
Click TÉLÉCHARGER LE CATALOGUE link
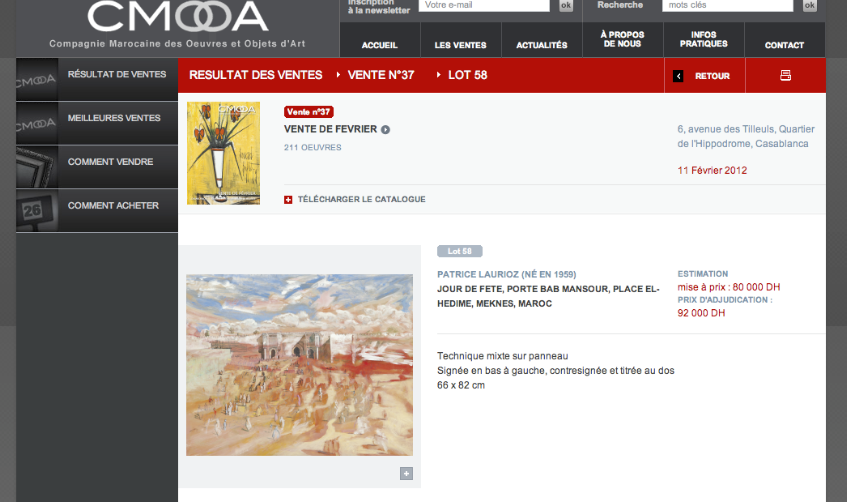(361, 199)
